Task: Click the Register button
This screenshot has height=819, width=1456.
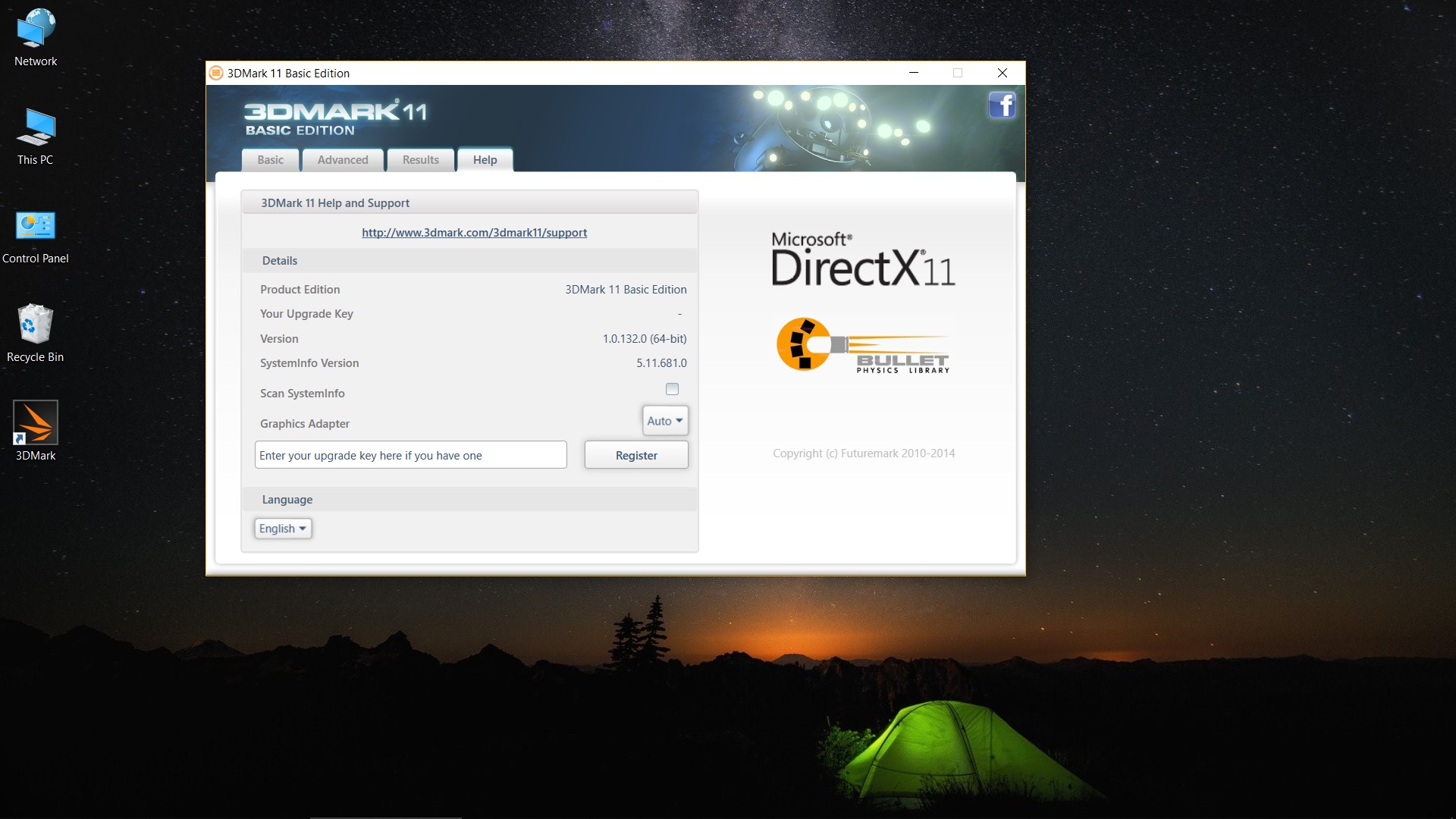Action: pos(636,455)
